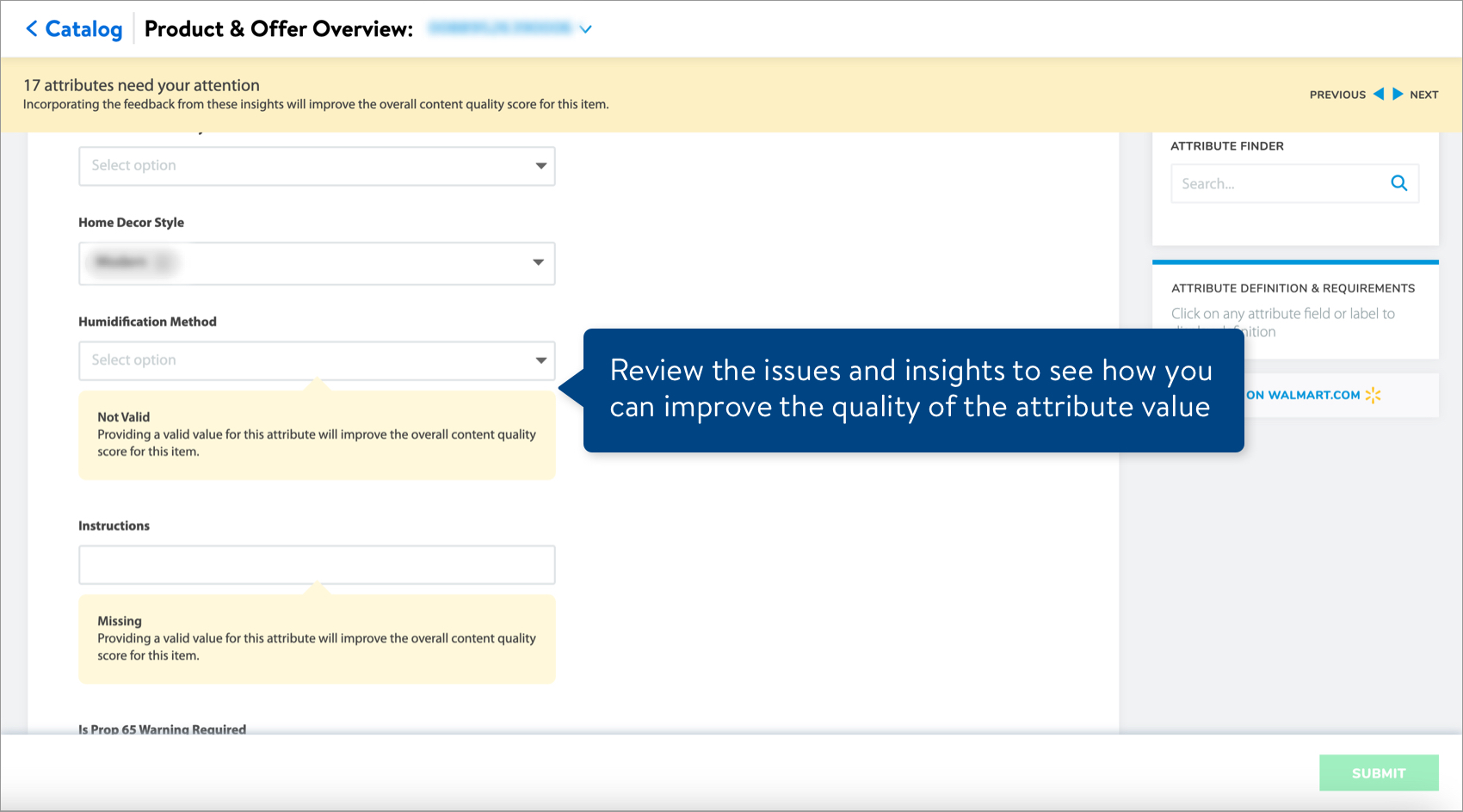
Task: Go back to Catalog
Action: [74, 29]
